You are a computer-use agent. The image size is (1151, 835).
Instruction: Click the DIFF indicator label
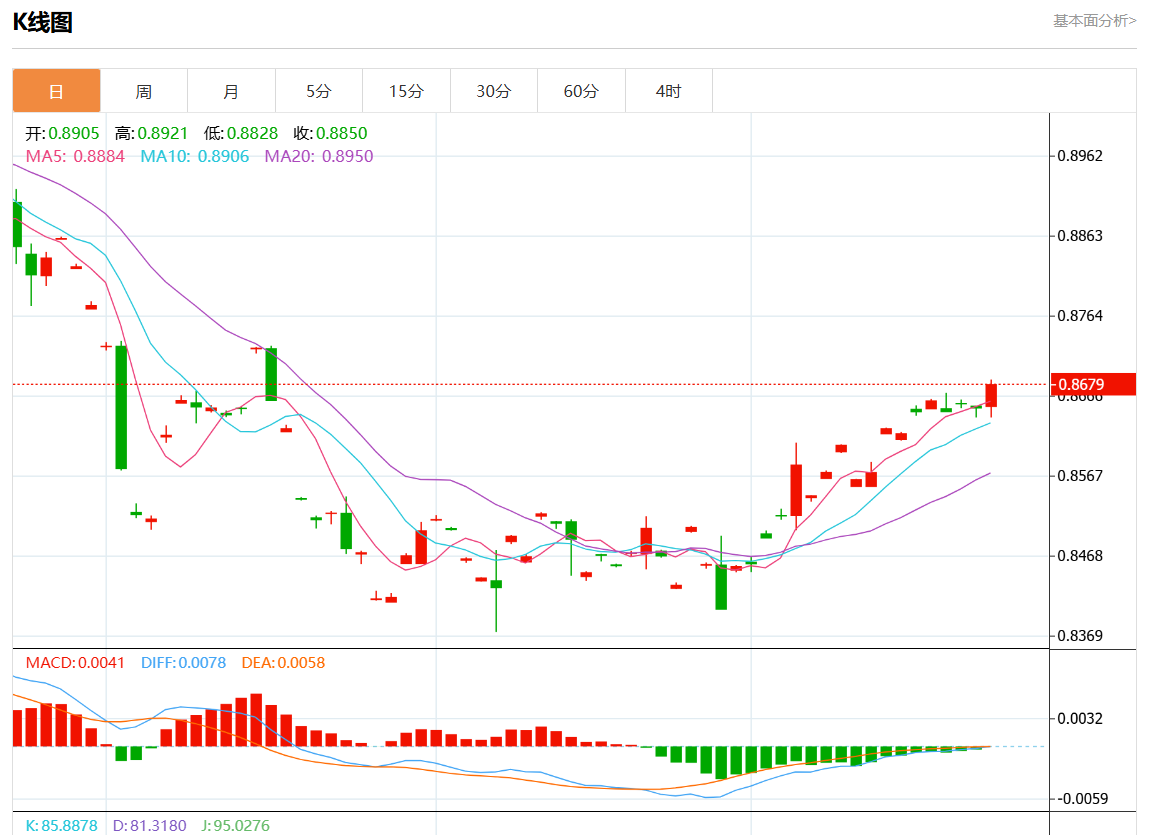[183, 662]
